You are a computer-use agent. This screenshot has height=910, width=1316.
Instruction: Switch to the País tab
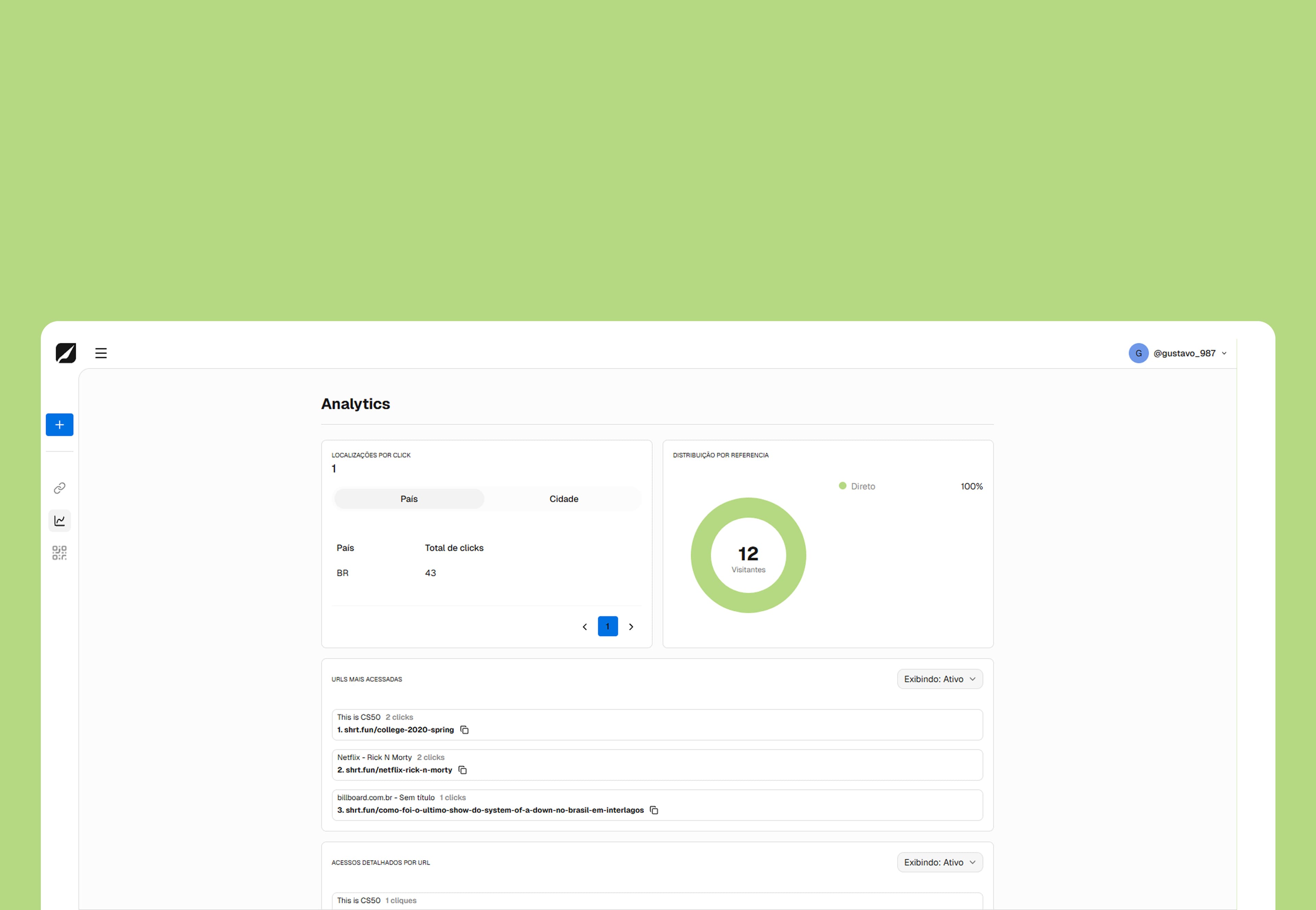click(x=409, y=499)
